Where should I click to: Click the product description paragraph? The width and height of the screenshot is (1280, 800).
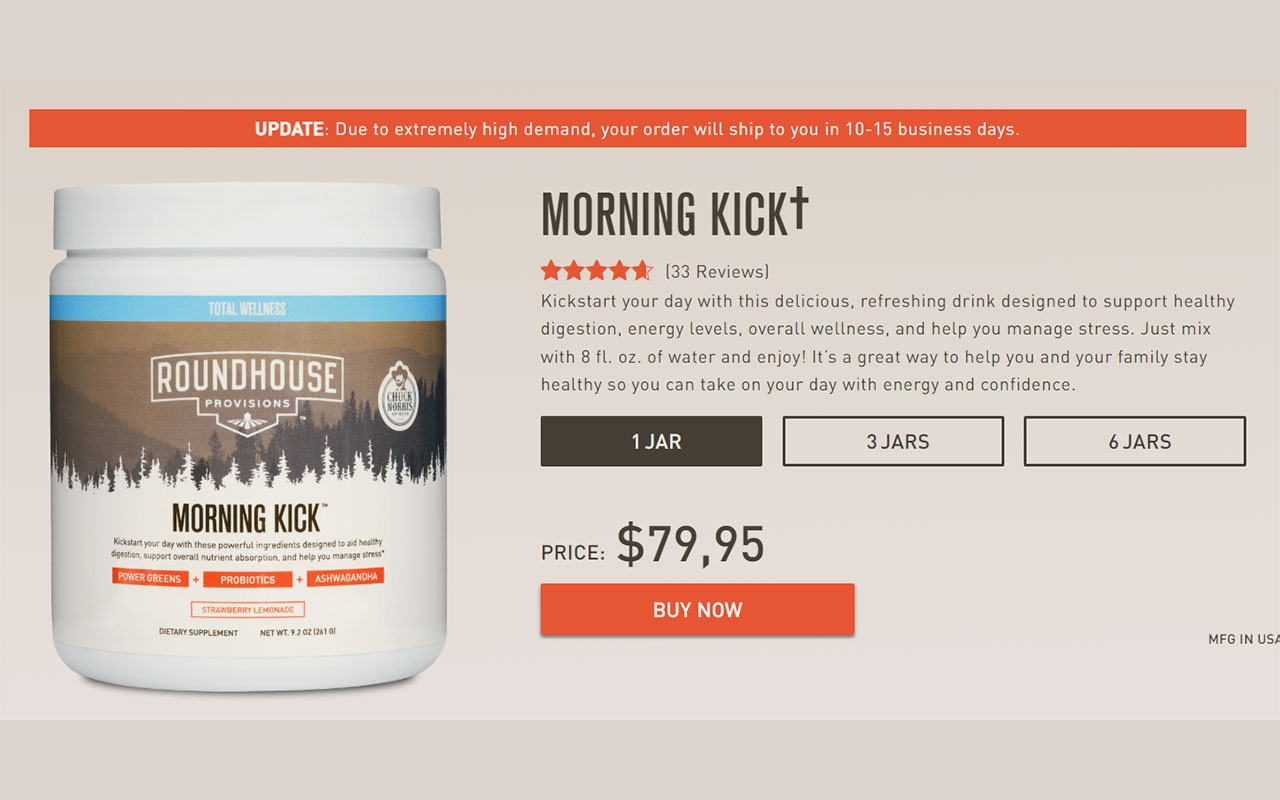coord(888,343)
